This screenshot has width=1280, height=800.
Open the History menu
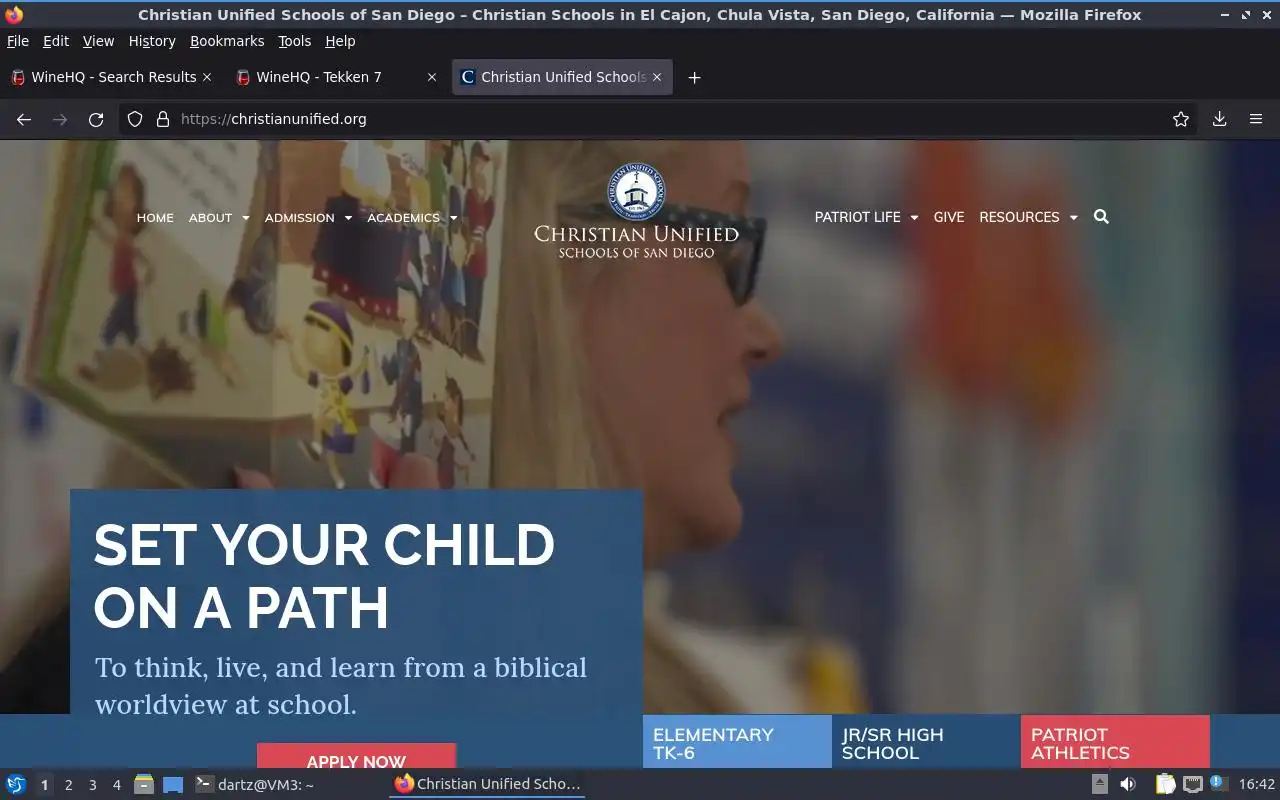pos(152,41)
